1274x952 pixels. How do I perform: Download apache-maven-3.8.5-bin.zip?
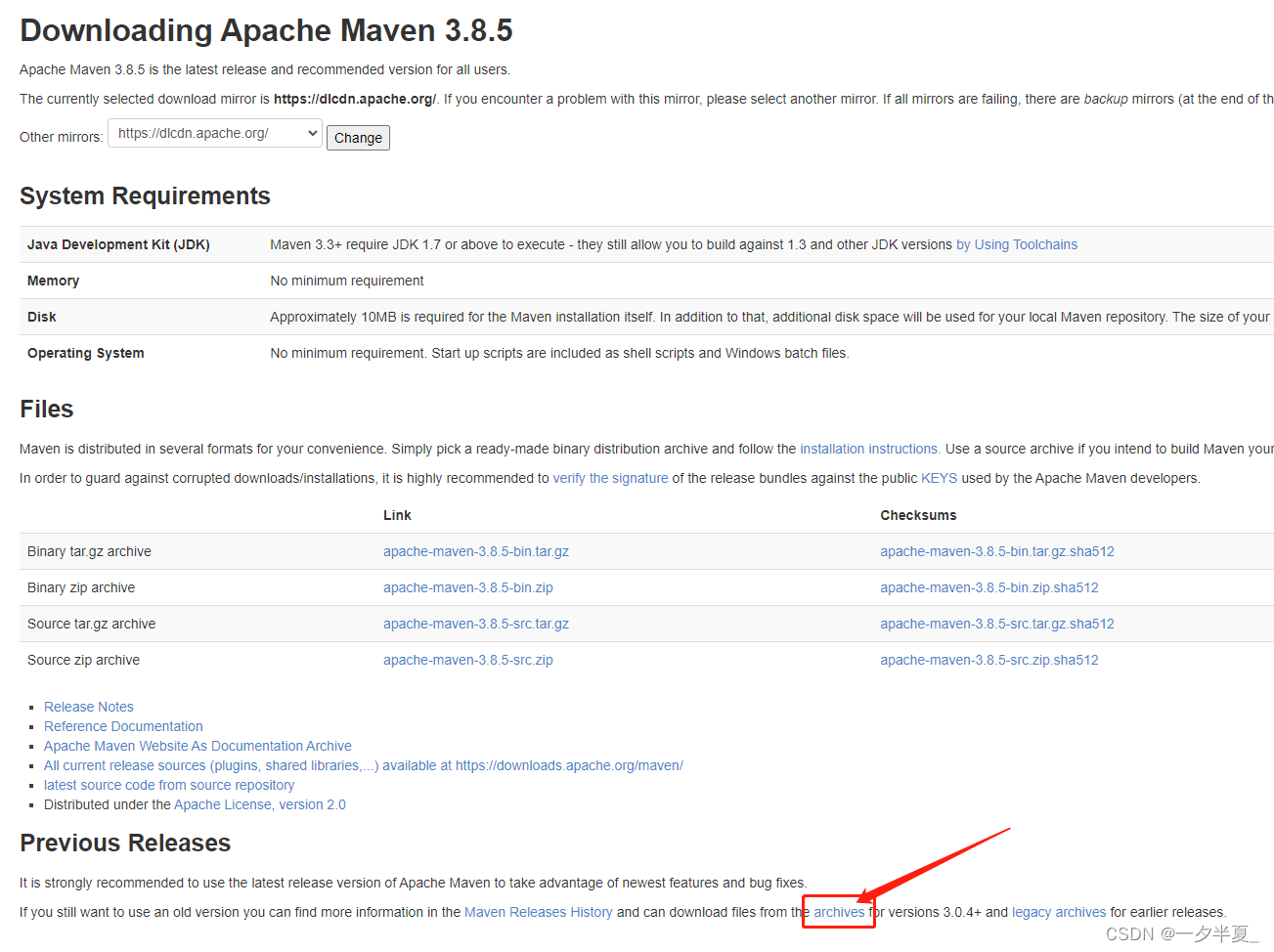pyautogui.click(x=468, y=587)
